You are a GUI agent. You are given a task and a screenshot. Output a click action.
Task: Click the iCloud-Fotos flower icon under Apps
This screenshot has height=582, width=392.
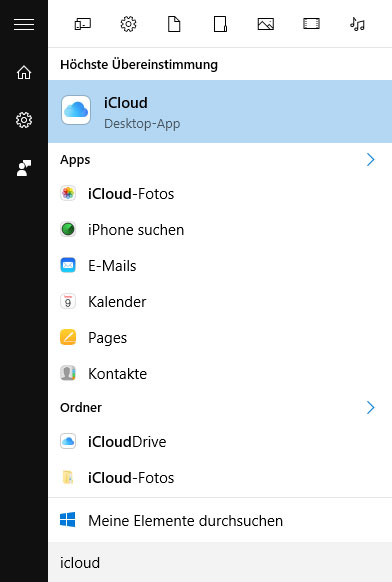(x=68, y=193)
